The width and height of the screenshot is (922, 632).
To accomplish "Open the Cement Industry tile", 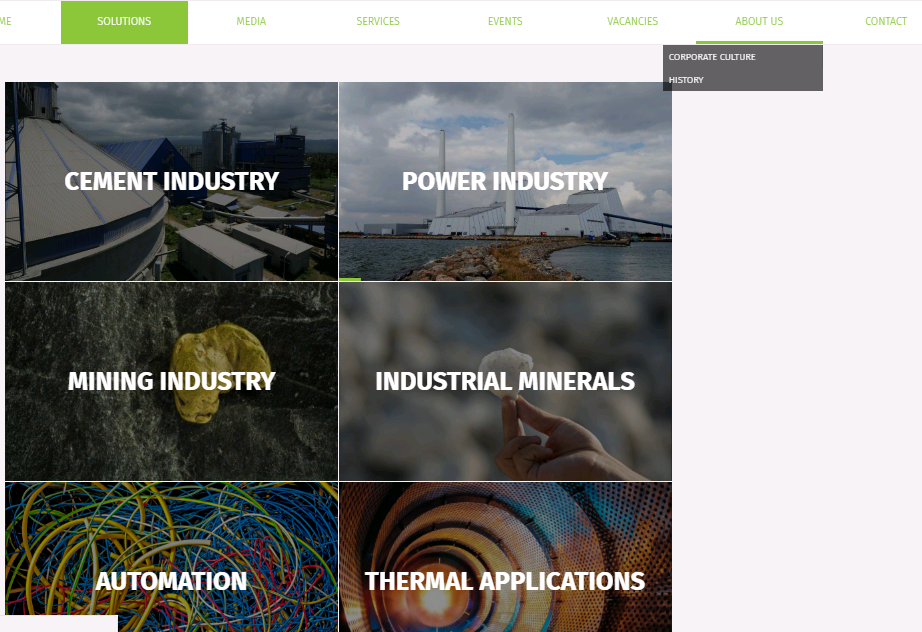I will pos(171,181).
